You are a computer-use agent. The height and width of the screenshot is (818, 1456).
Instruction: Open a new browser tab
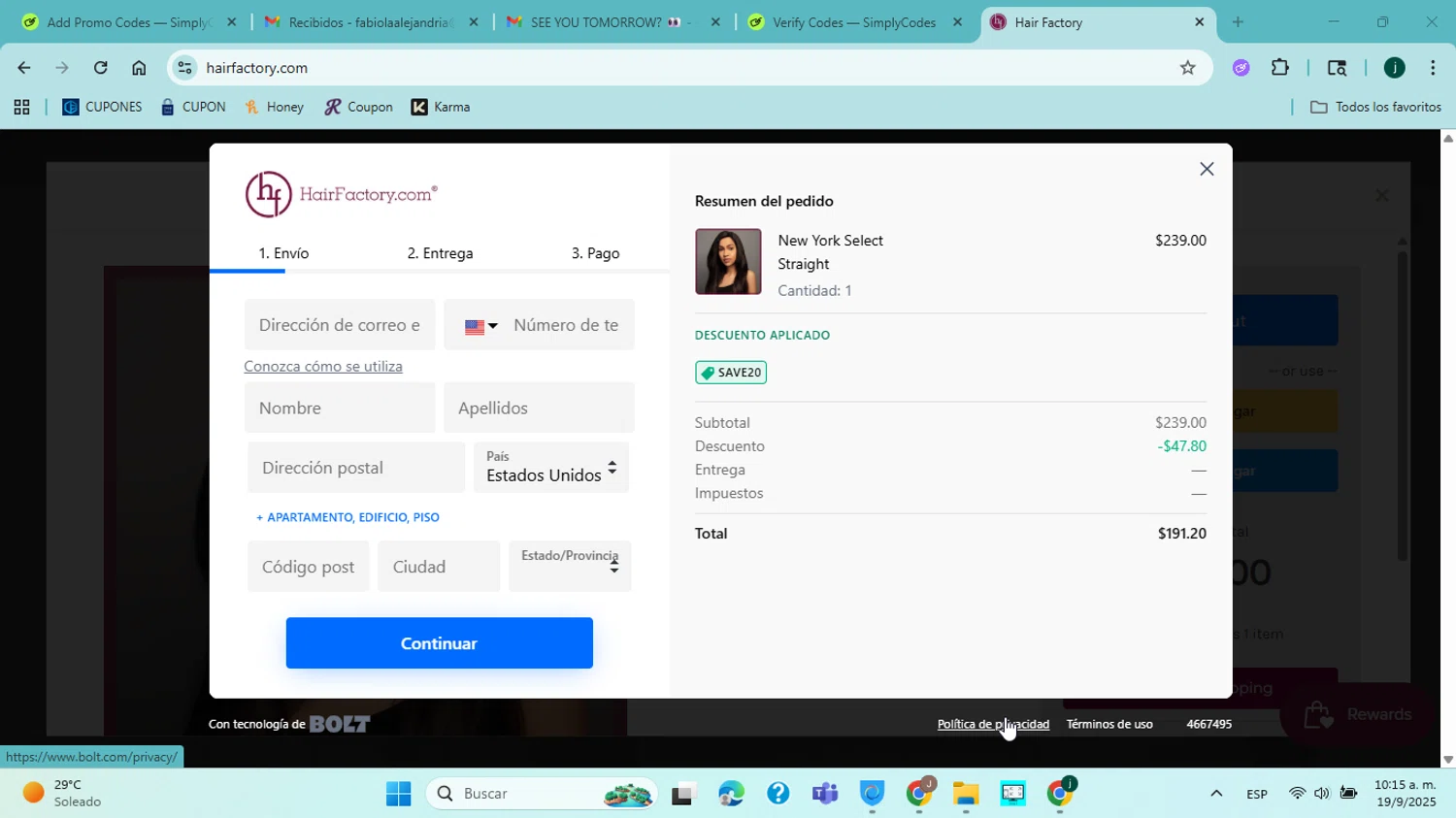click(x=1238, y=22)
